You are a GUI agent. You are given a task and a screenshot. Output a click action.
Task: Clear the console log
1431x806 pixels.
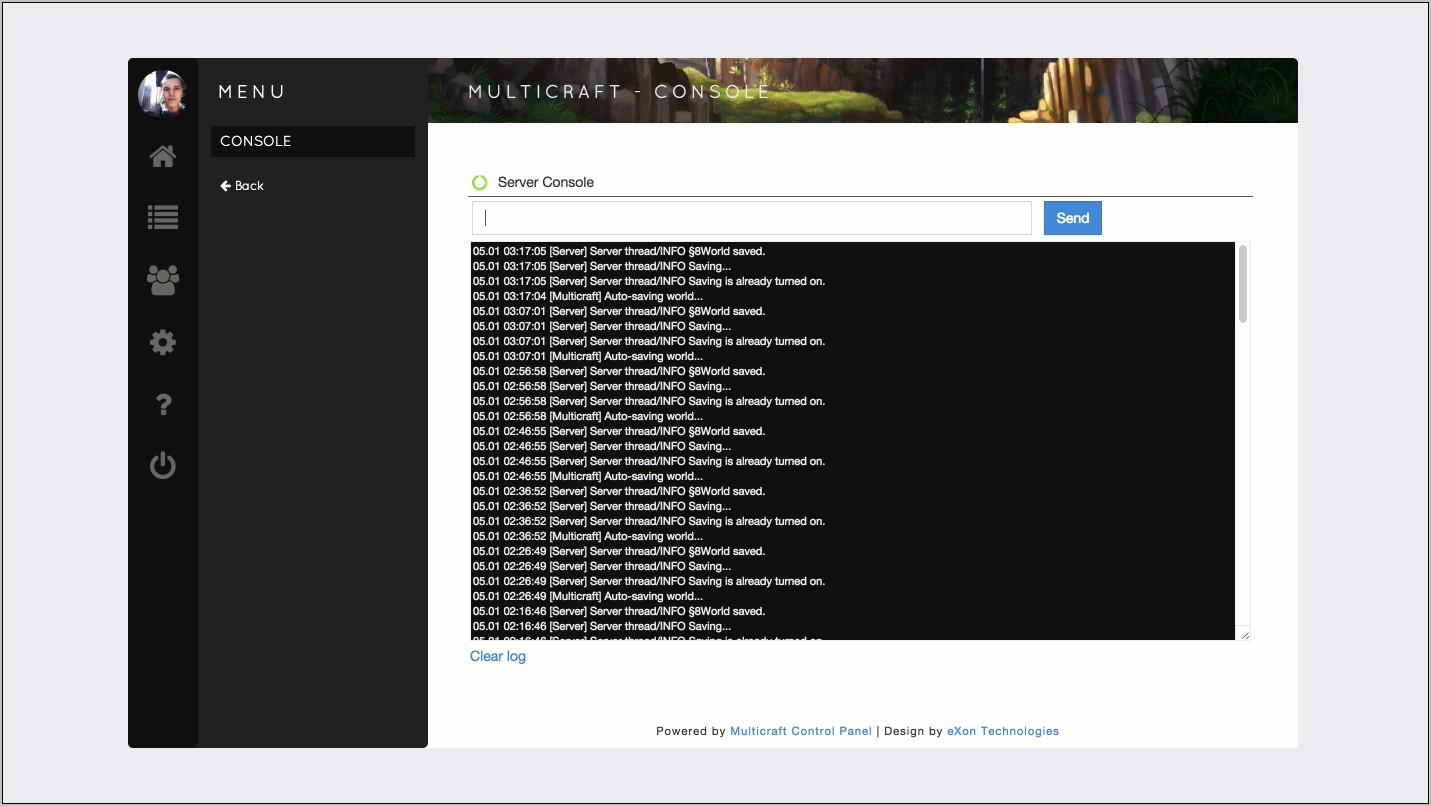click(x=498, y=656)
